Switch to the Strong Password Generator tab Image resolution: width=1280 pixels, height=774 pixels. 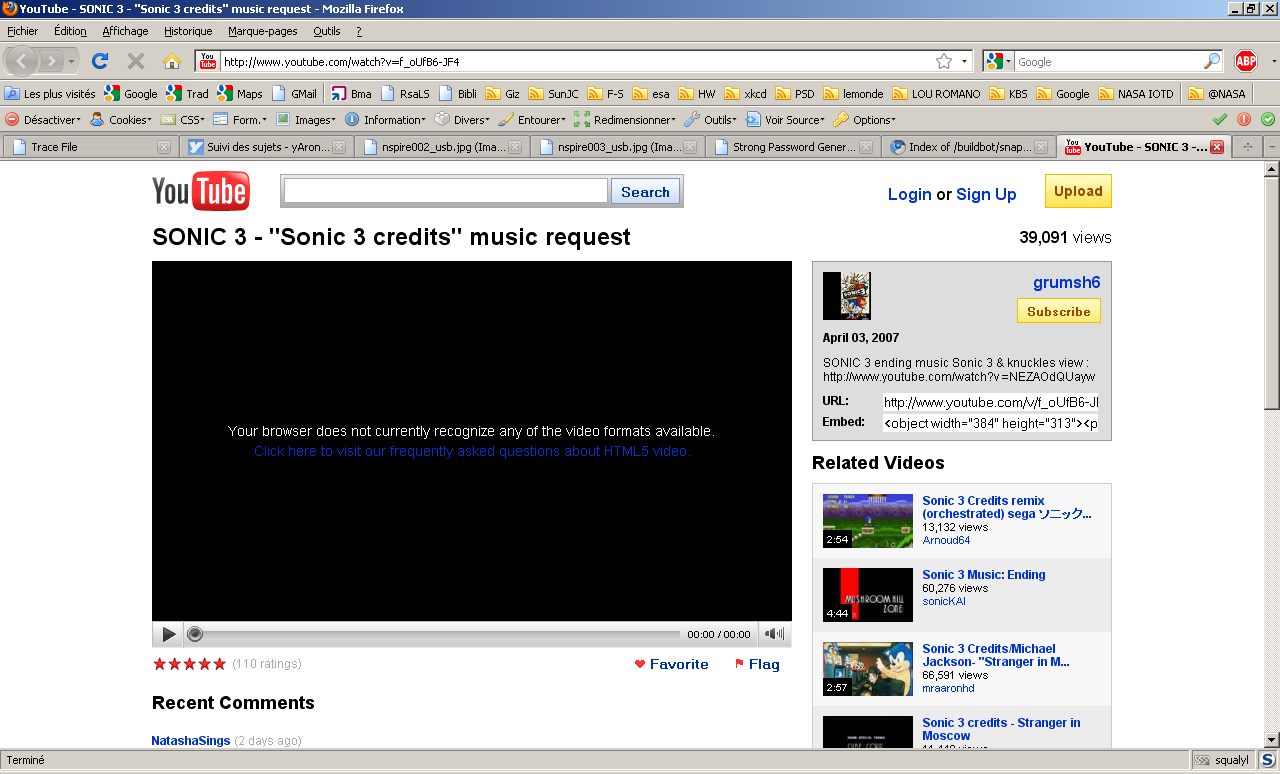[795, 147]
